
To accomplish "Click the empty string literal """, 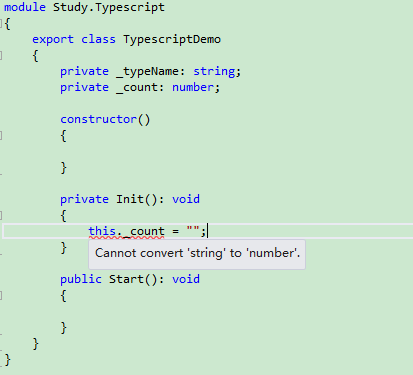I will pos(193,229).
